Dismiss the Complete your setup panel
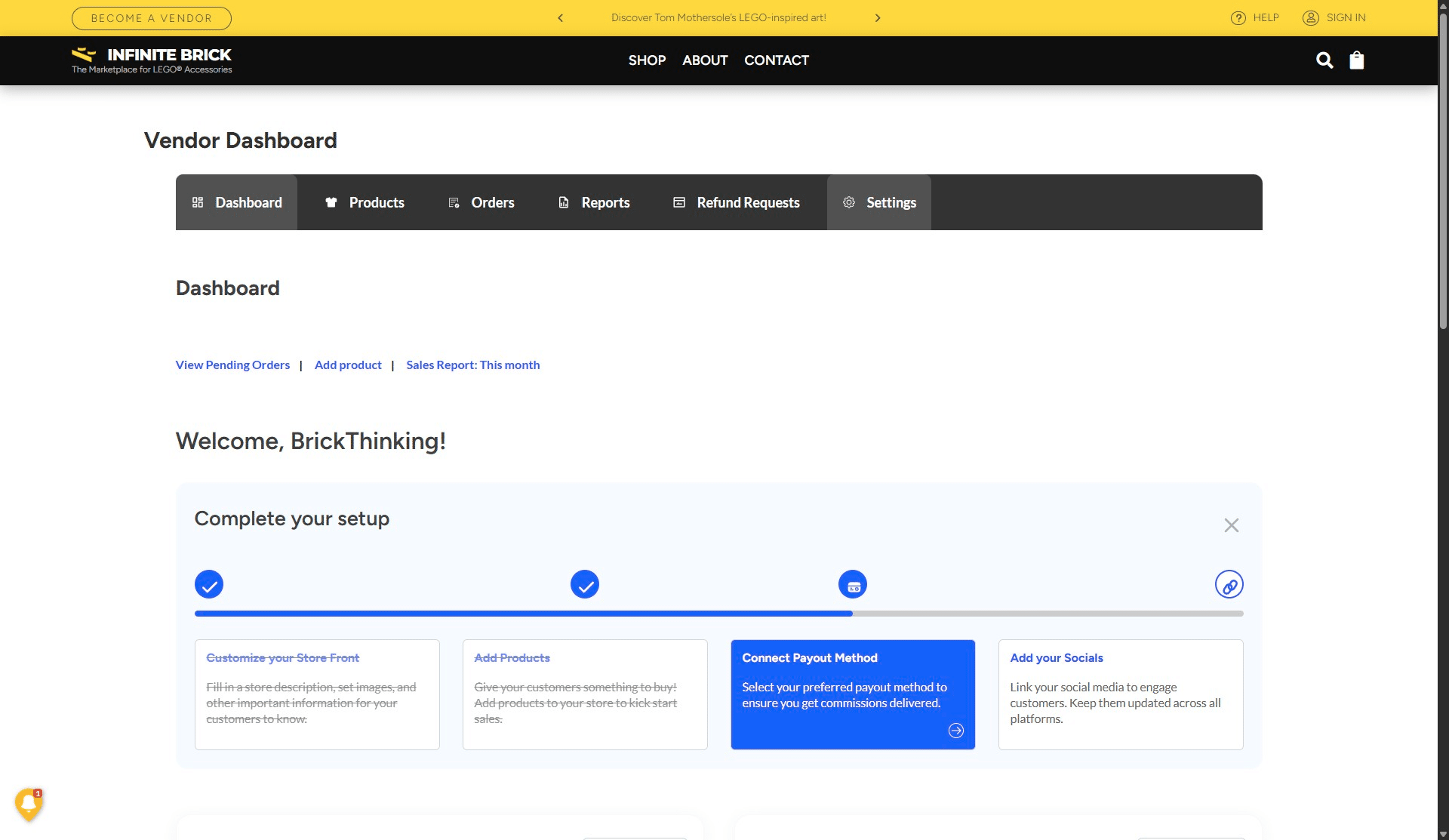The width and height of the screenshot is (1449, 840). point(1231,525)
